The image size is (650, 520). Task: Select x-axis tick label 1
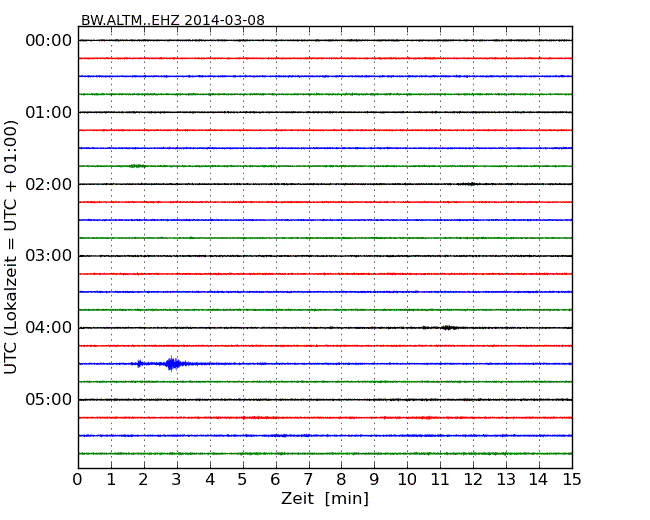coord(111,479)
